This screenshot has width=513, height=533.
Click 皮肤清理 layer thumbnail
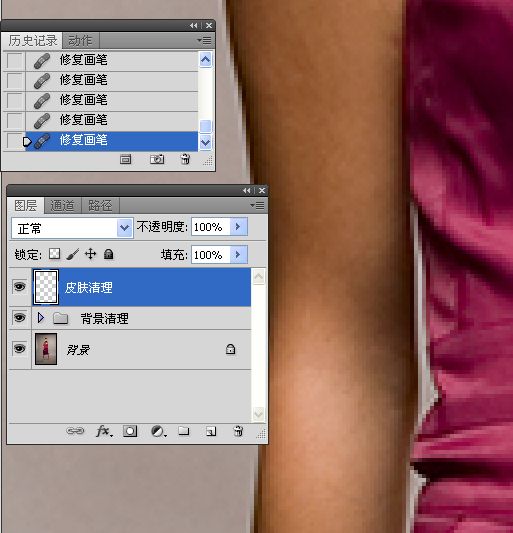46,287
